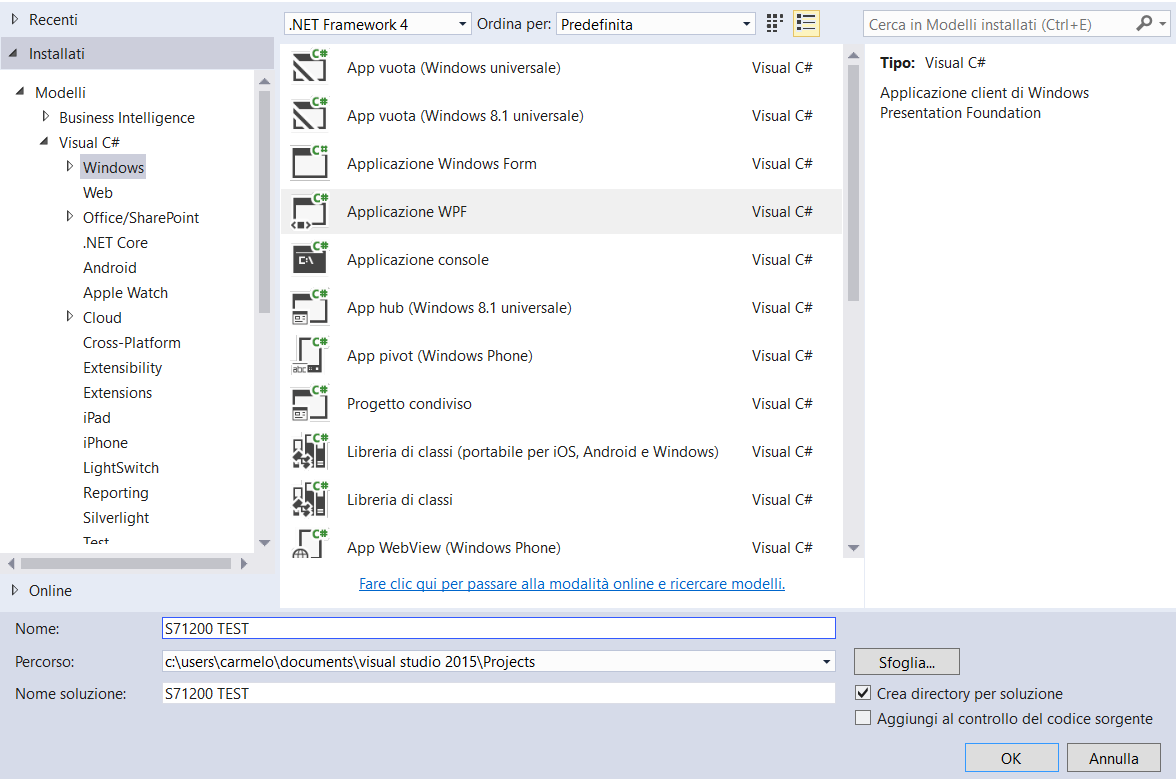Click the template list scroll down arrow
Screen dimensions: 1176x779
click(853, 548)
